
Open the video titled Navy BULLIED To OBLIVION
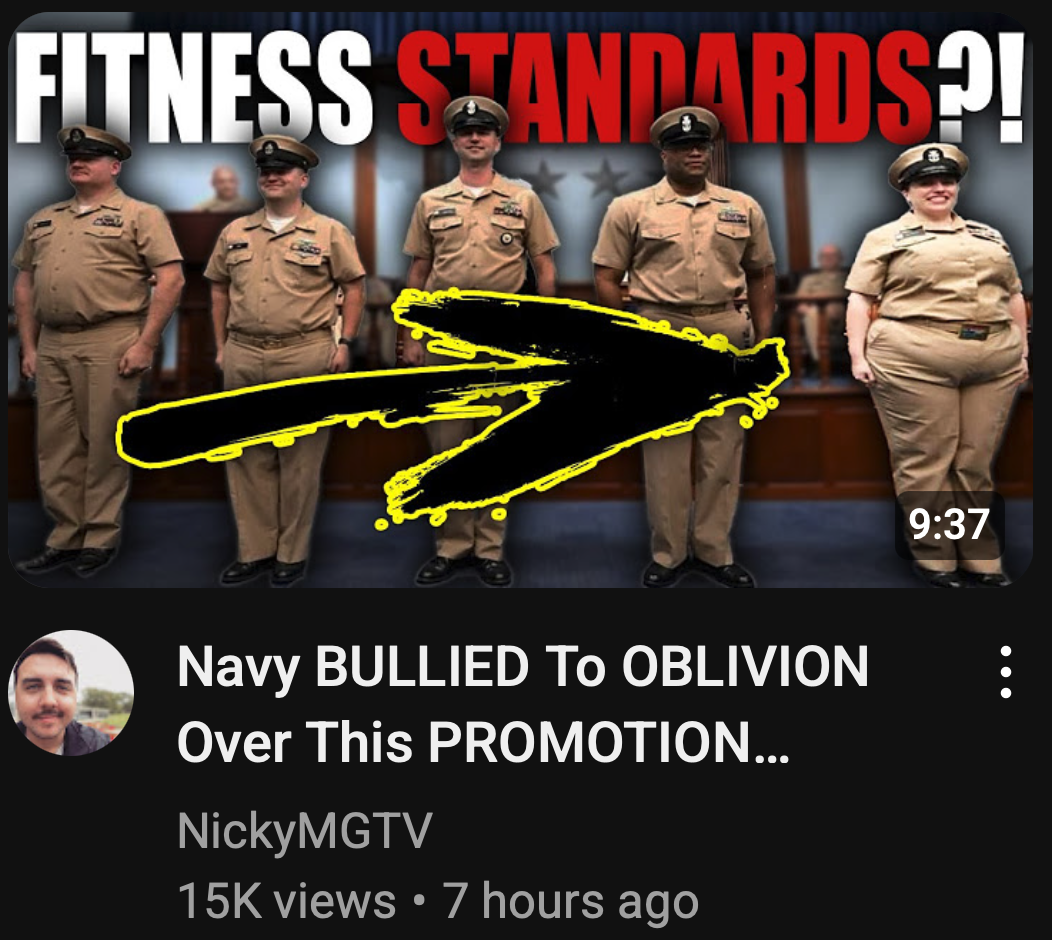click(523, 704)
